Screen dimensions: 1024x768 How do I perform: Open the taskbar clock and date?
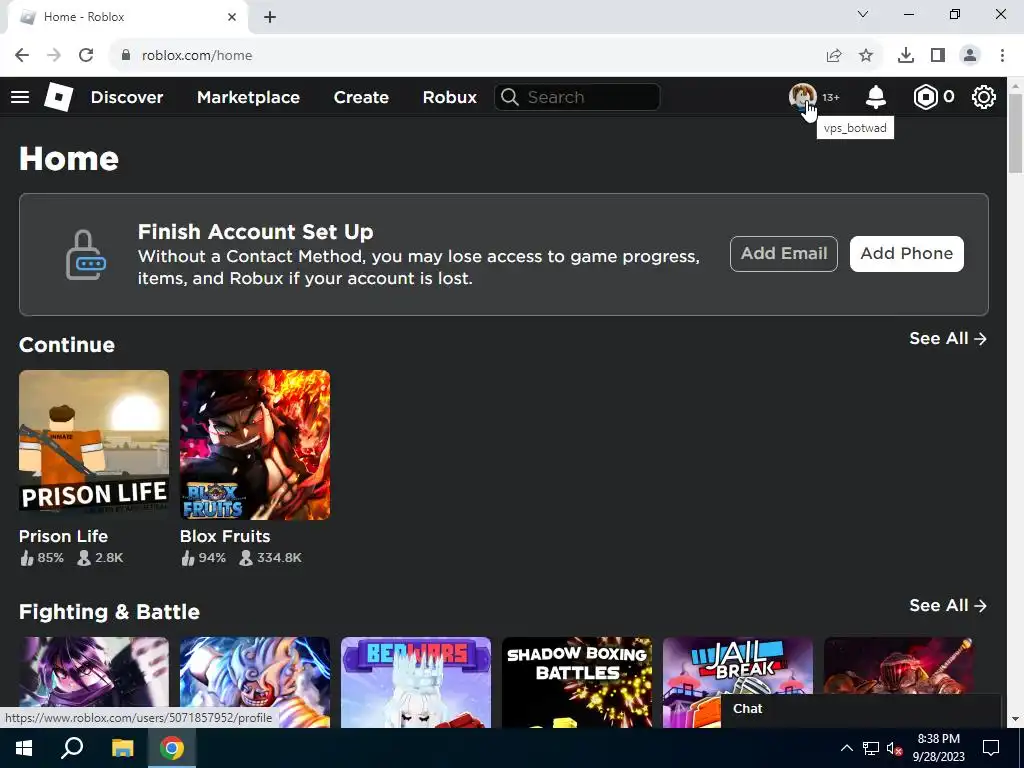[938, 748]
